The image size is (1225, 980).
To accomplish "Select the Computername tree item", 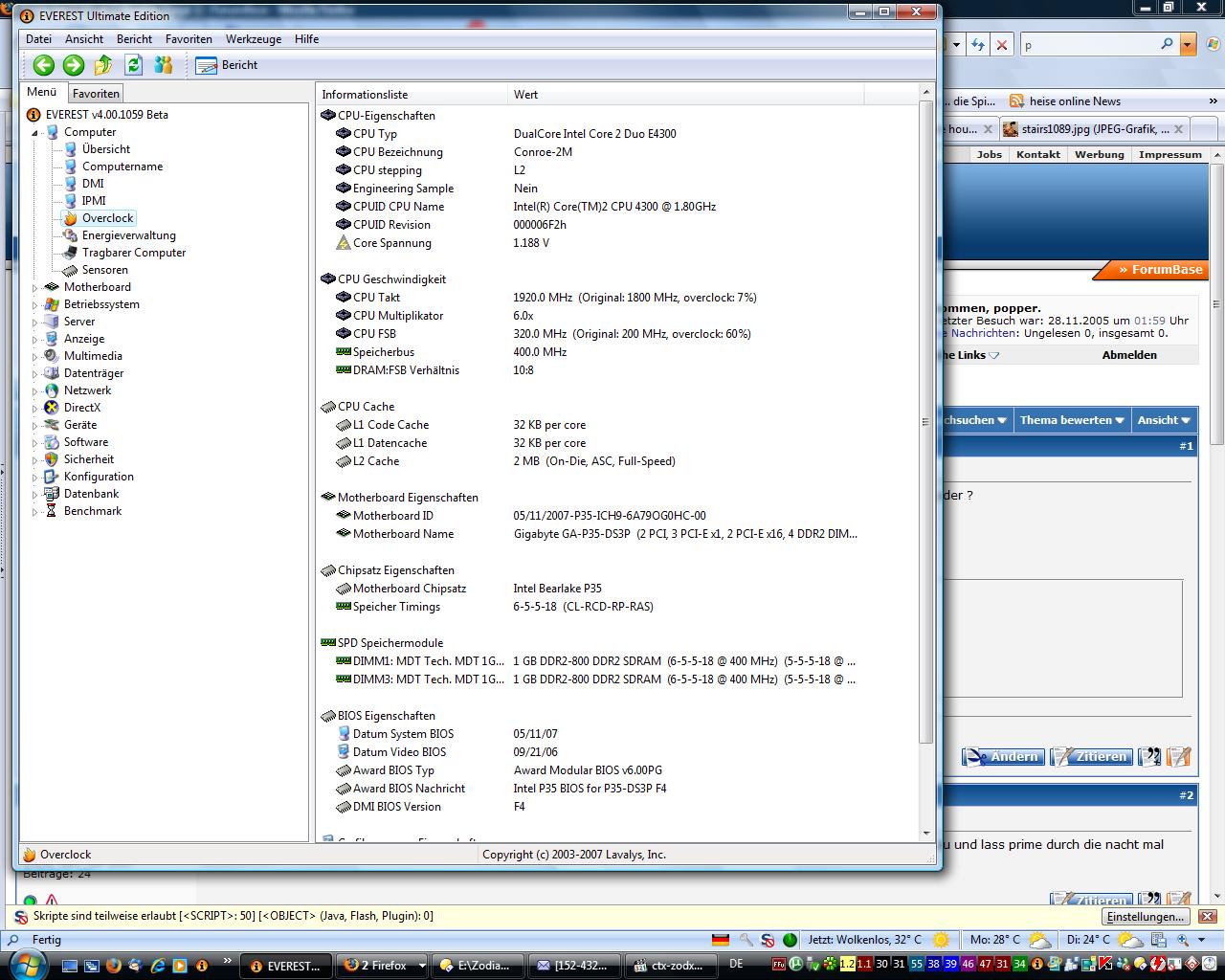I will pos(122,167).
